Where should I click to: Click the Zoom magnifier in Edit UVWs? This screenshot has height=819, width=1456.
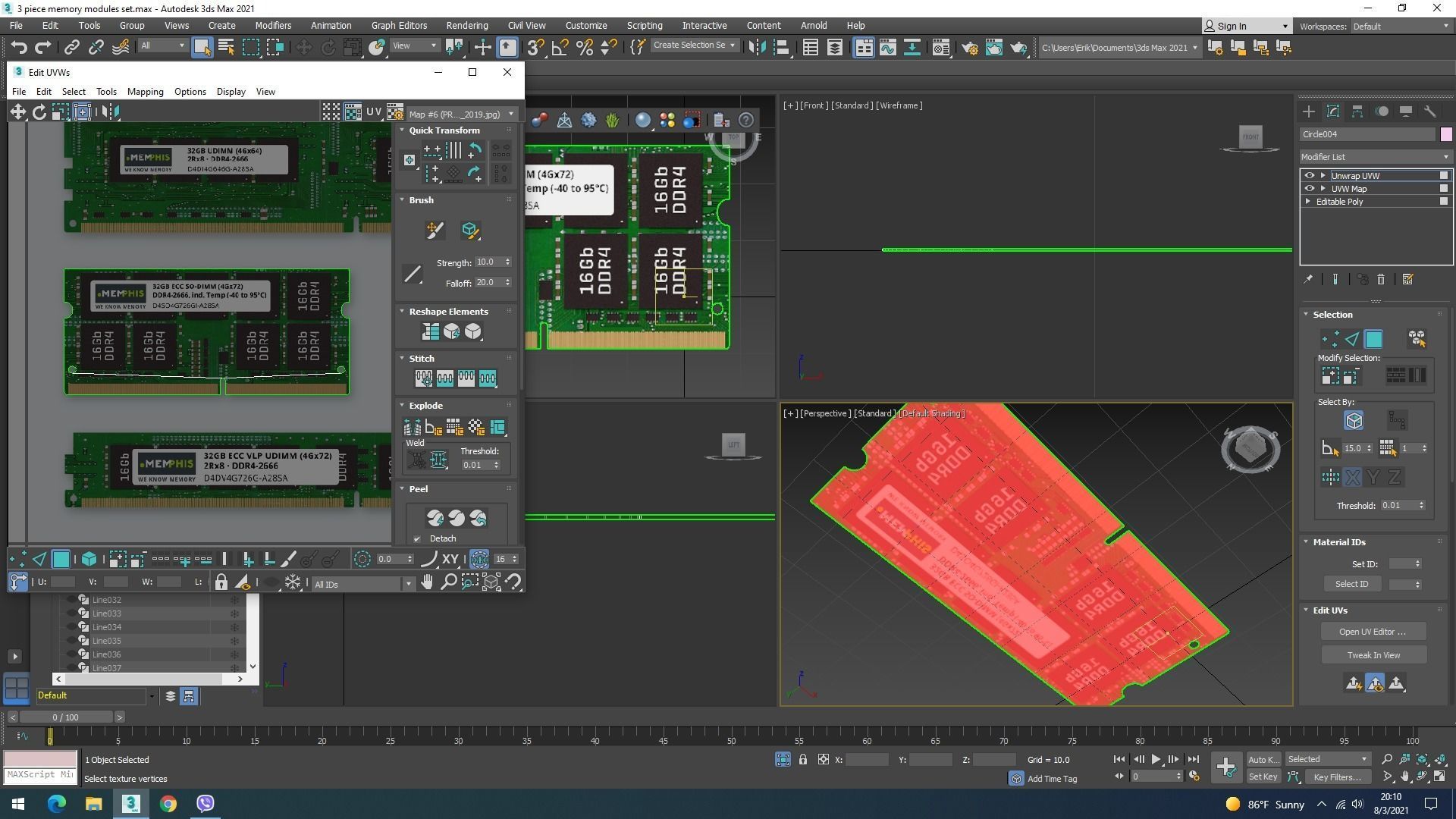[448, 582]
